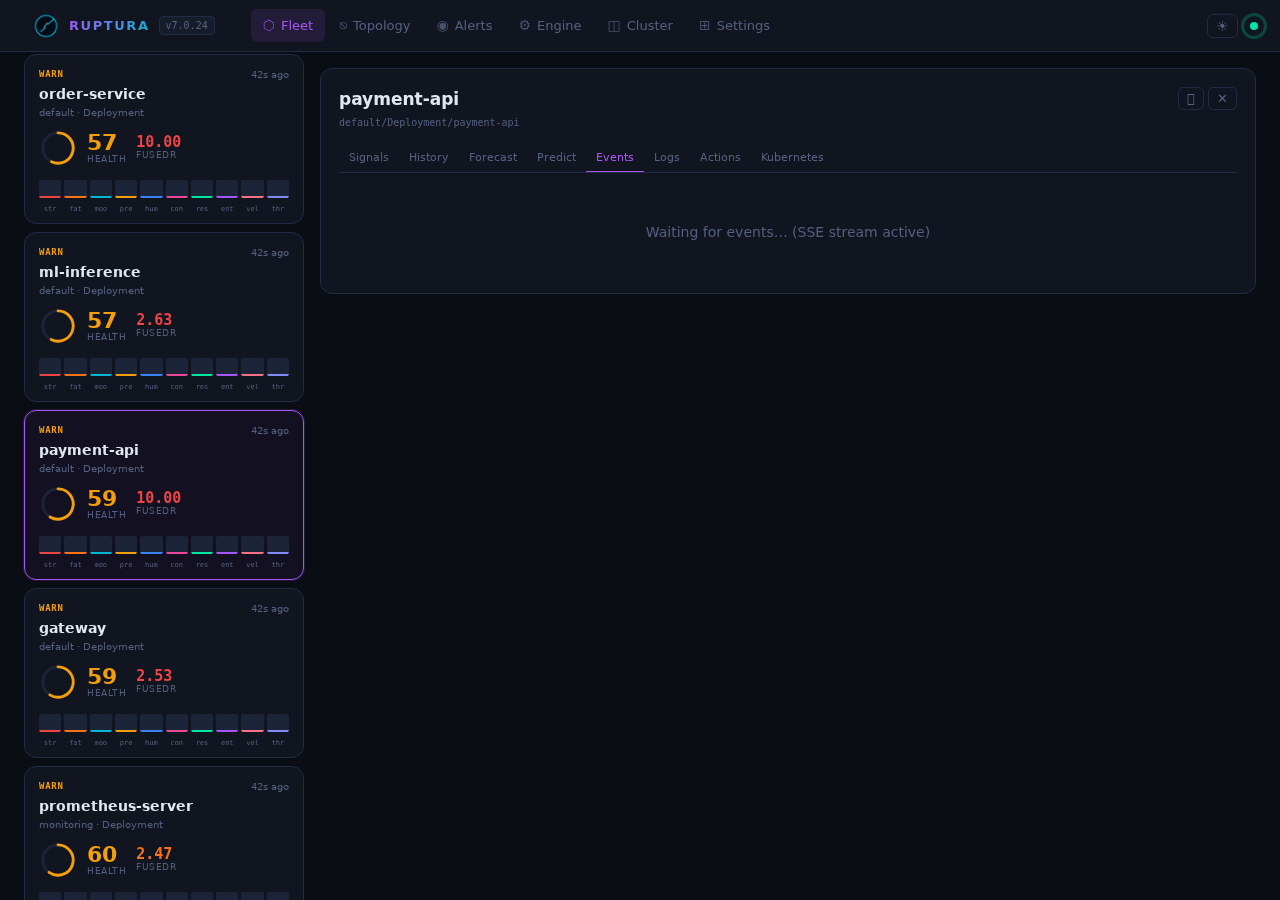Open the gateway workload card
Screen dimensions: 1280x900
[x=164, y=673]
